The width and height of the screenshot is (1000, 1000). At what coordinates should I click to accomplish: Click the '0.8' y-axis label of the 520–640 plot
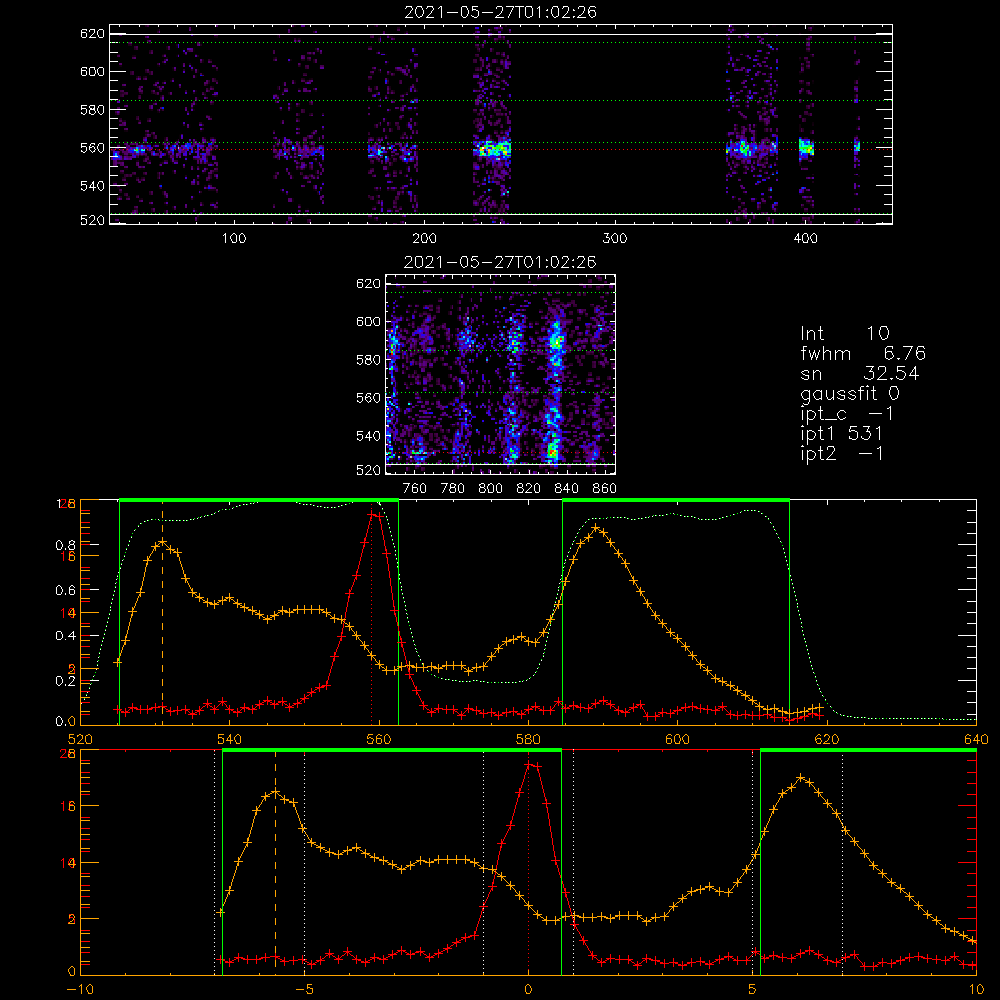pos(66,545)
